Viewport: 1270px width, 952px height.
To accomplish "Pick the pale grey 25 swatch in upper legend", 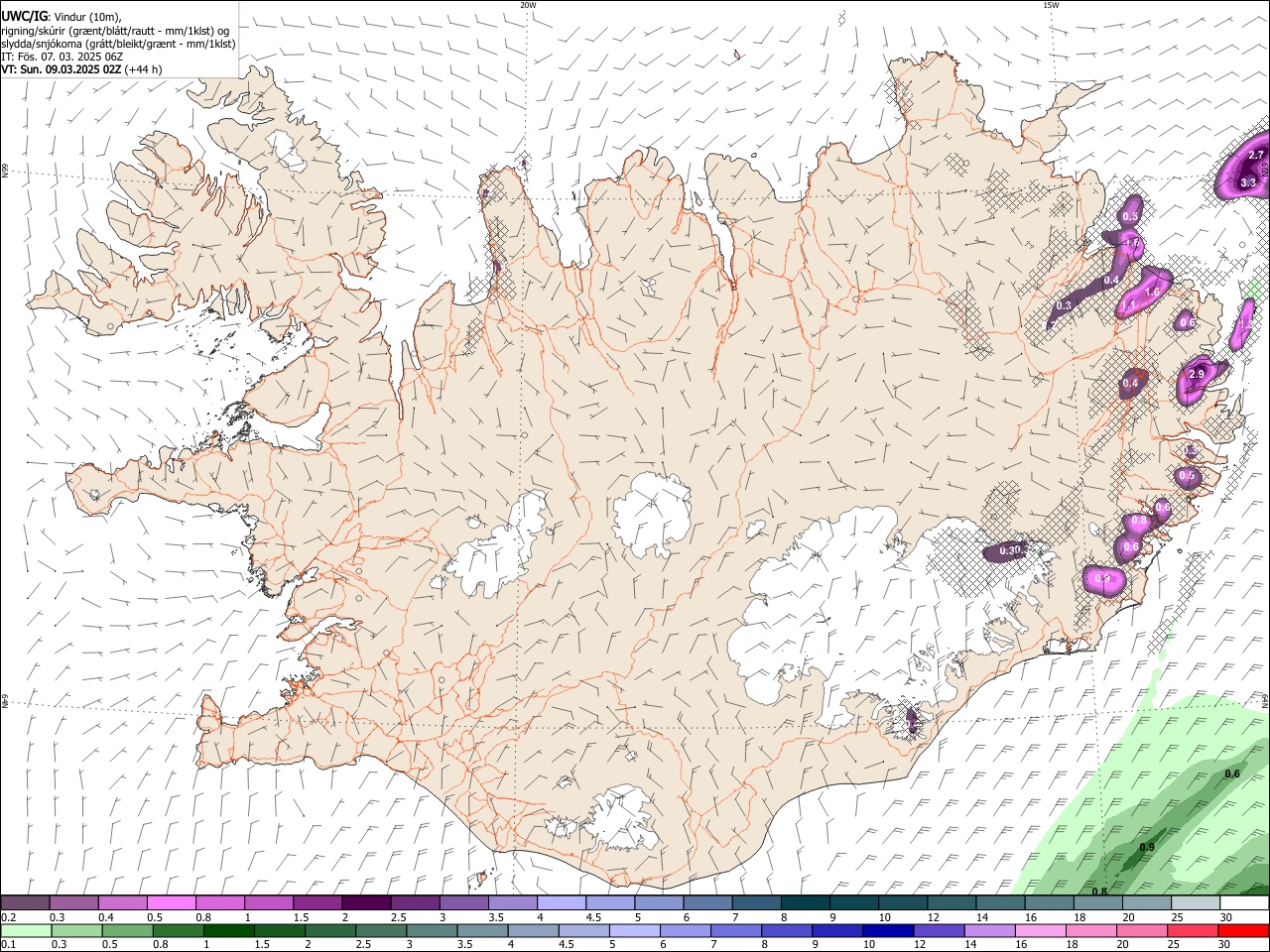I will pyautogui.click(x=1196, y=903).
